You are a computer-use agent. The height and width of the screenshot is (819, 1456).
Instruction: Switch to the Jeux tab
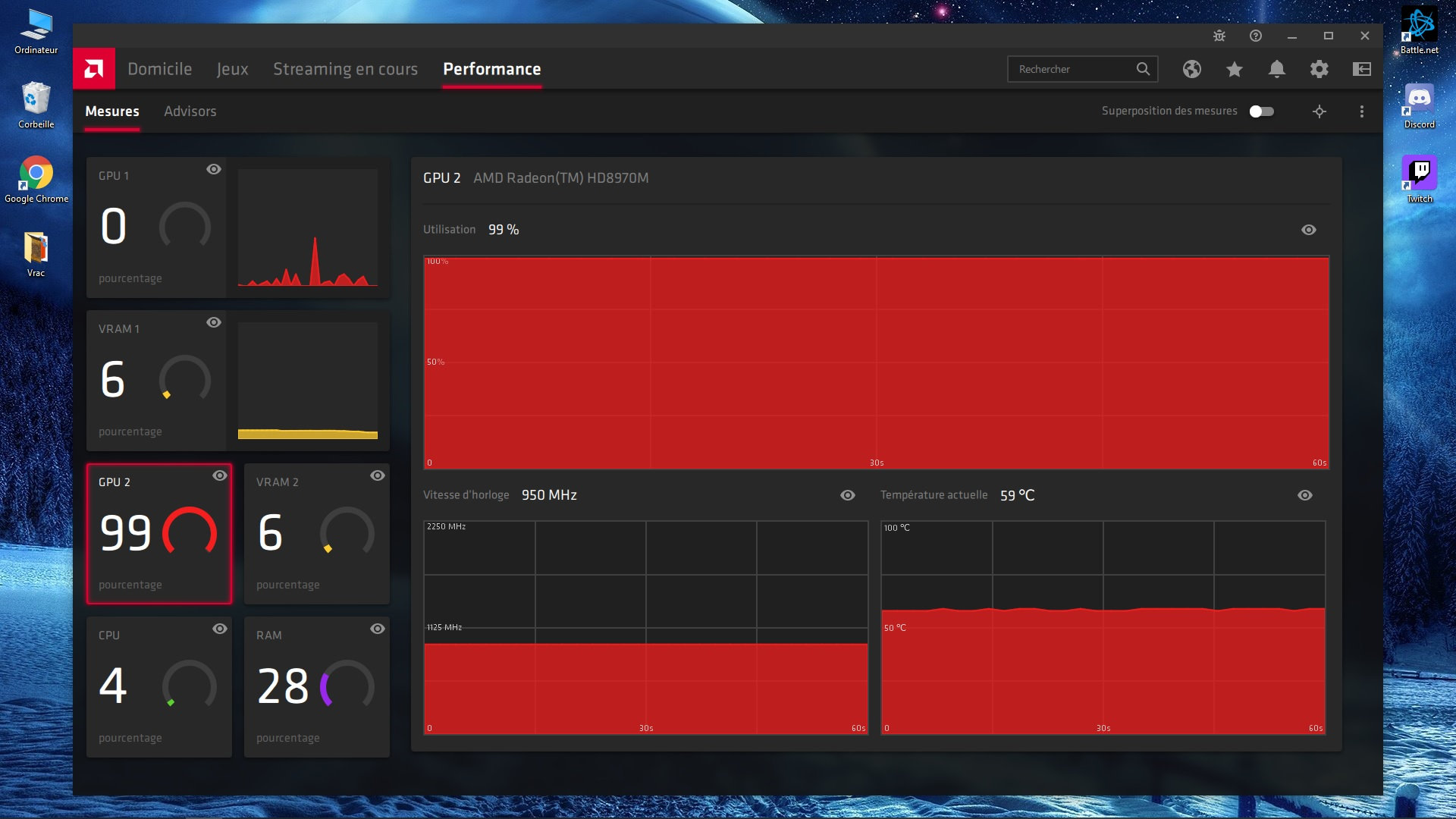point(232,69)
